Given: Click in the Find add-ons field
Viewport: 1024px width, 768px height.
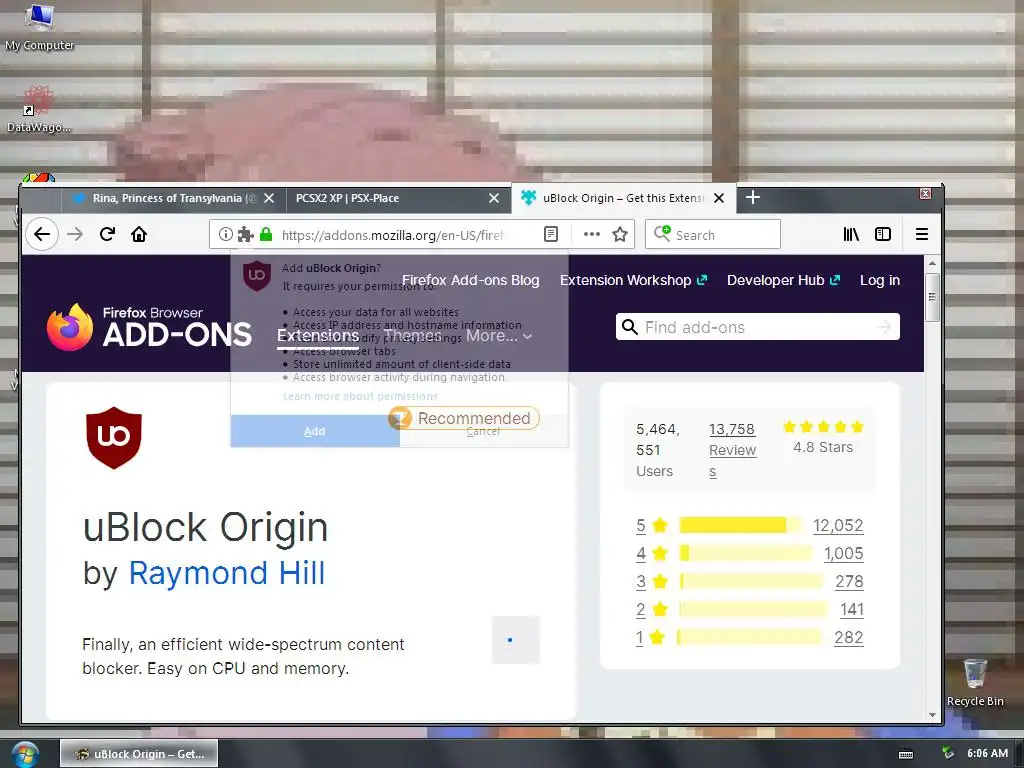Looking at the screenshot, I should tap(758, 327).
